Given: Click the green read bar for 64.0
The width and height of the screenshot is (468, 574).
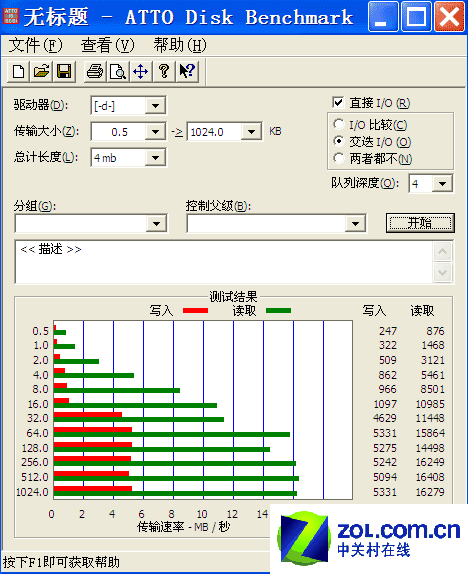Looking at the screenshot, I should (x=172, y=435).
